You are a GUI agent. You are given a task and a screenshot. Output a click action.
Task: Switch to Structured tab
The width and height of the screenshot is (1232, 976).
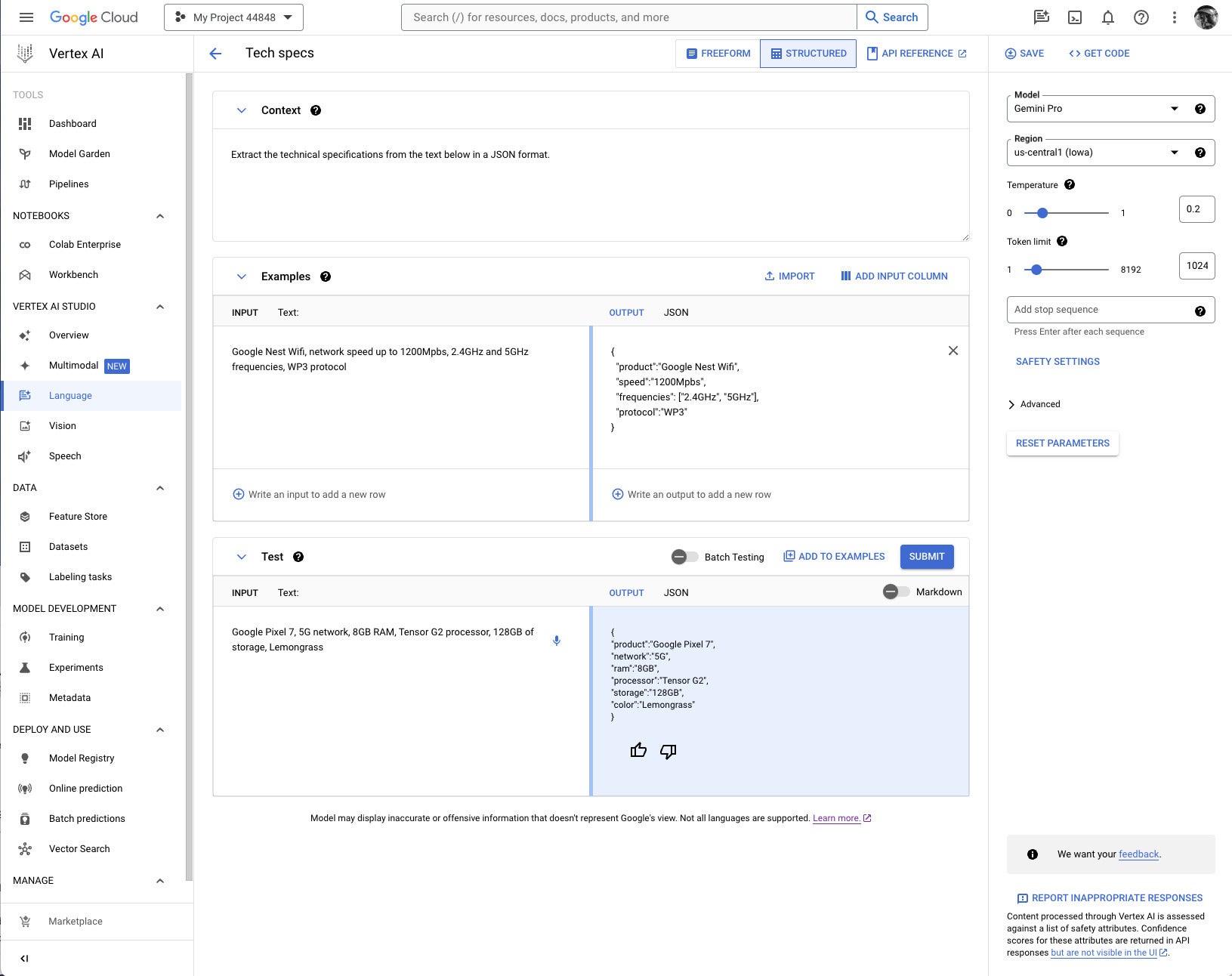pyautogui.click(x=808, y=54)
